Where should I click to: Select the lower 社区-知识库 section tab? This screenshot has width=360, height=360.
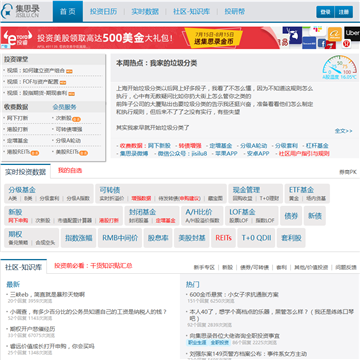(24, 267)
